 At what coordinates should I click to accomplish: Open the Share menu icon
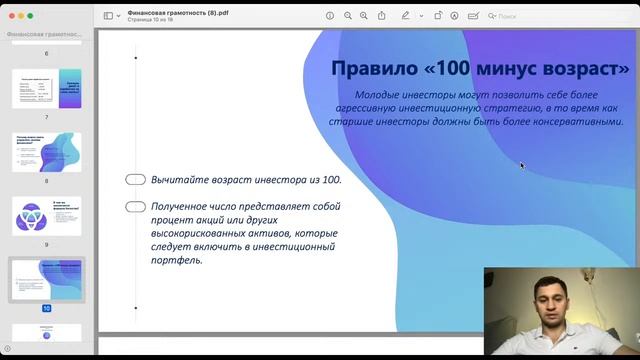pyautogui.click(x=382, y=16)
